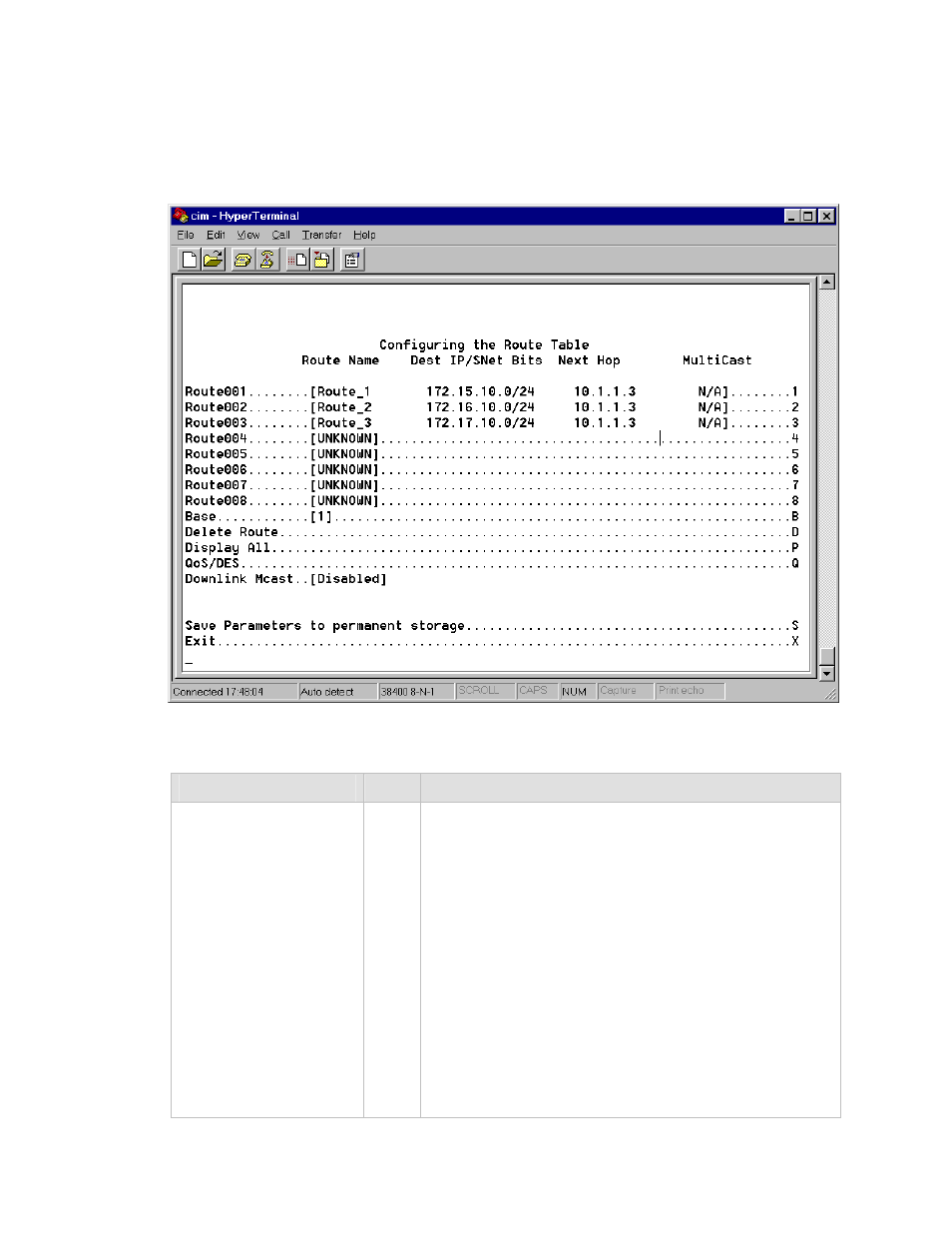The image size is (952, 1233).
Task: Close the HyperTerminal window
Action: (826, 216)
